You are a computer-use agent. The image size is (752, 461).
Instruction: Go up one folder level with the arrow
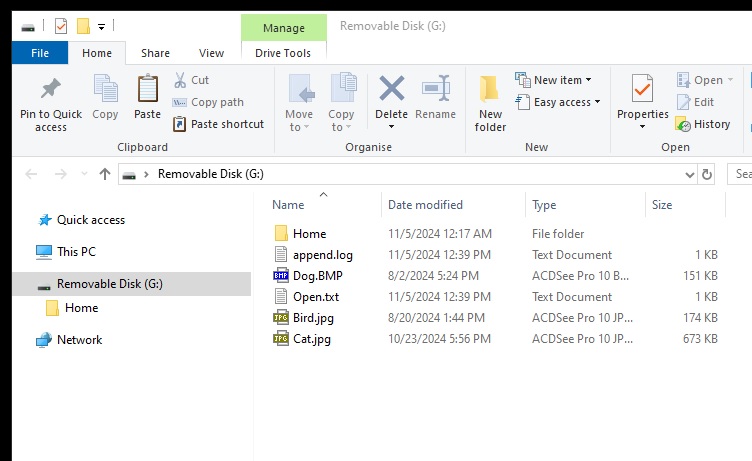coord(105,174)
